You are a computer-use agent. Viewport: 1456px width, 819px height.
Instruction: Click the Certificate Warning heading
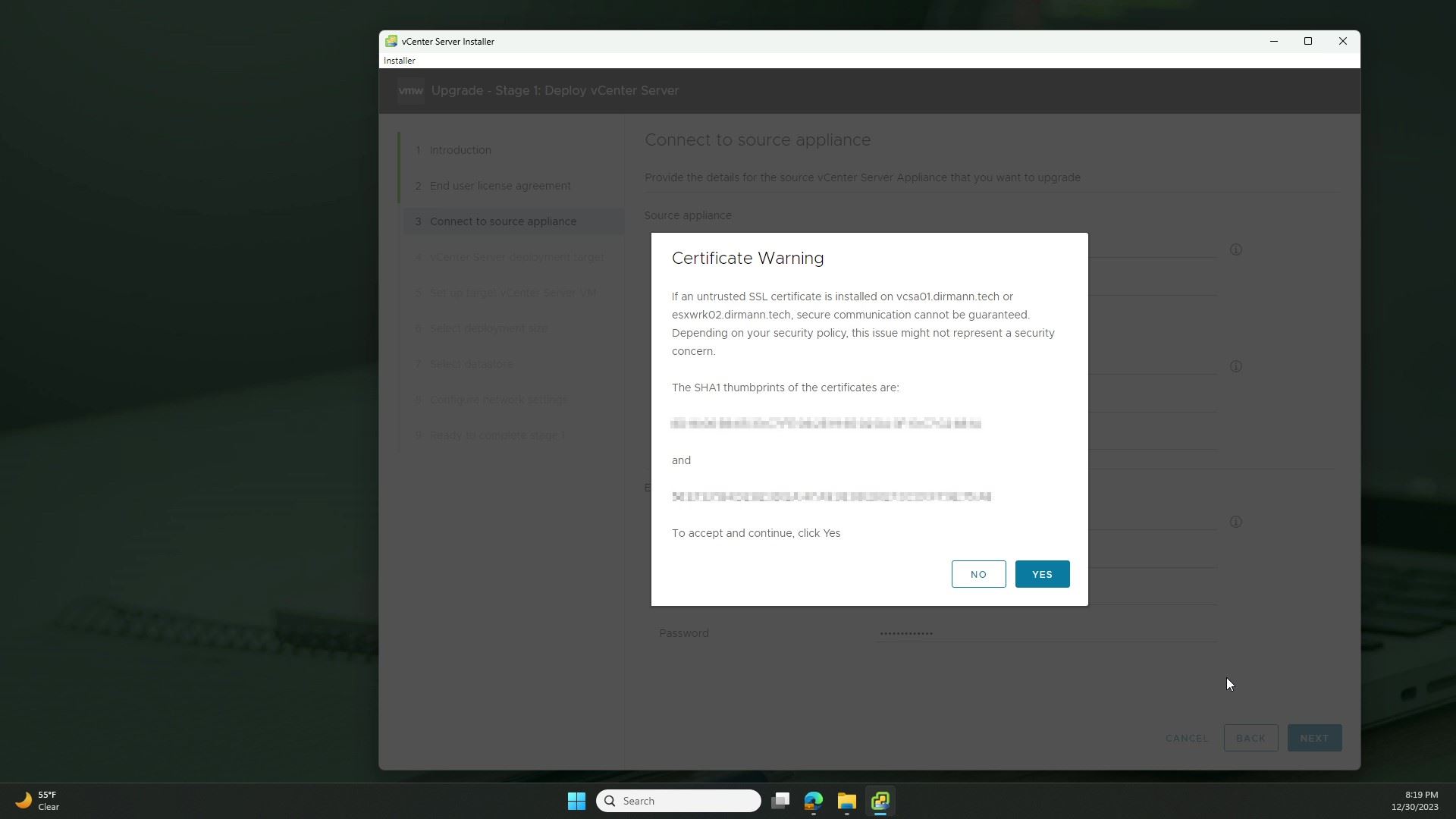[748, 258]
